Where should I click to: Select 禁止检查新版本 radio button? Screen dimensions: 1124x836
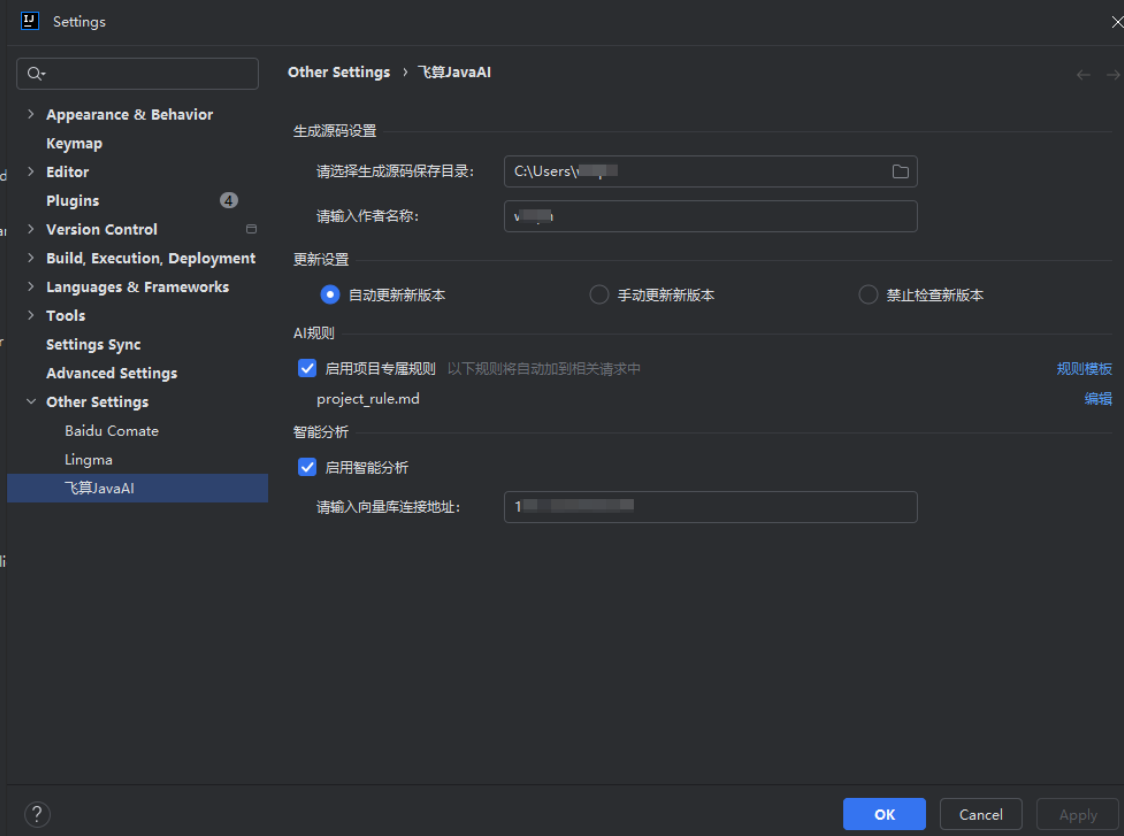coord(868,295)
